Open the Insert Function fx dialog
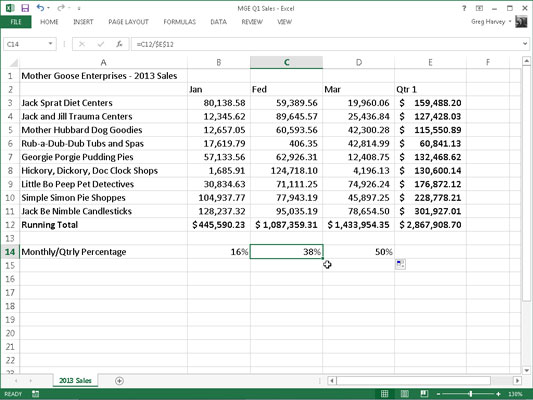533x400 pixels. (119, 44)
